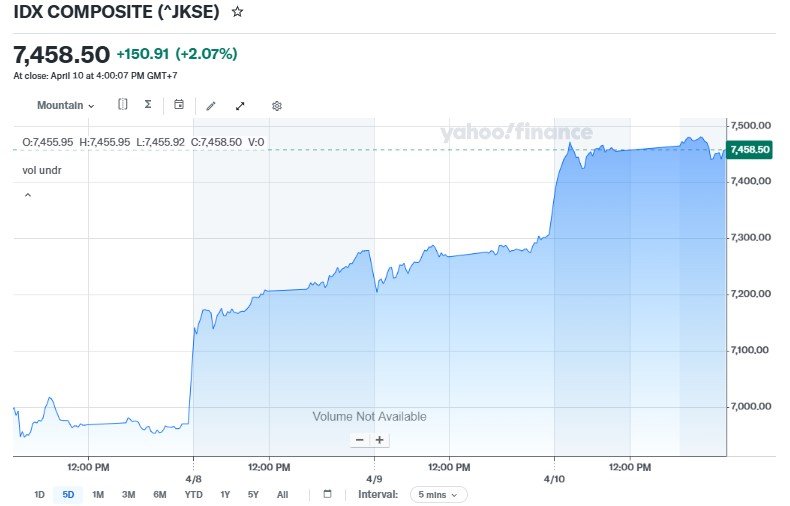This screenshot has height=506, width=790.
Task: Open the indicators sigma icon
Action: tap(148, 105)
